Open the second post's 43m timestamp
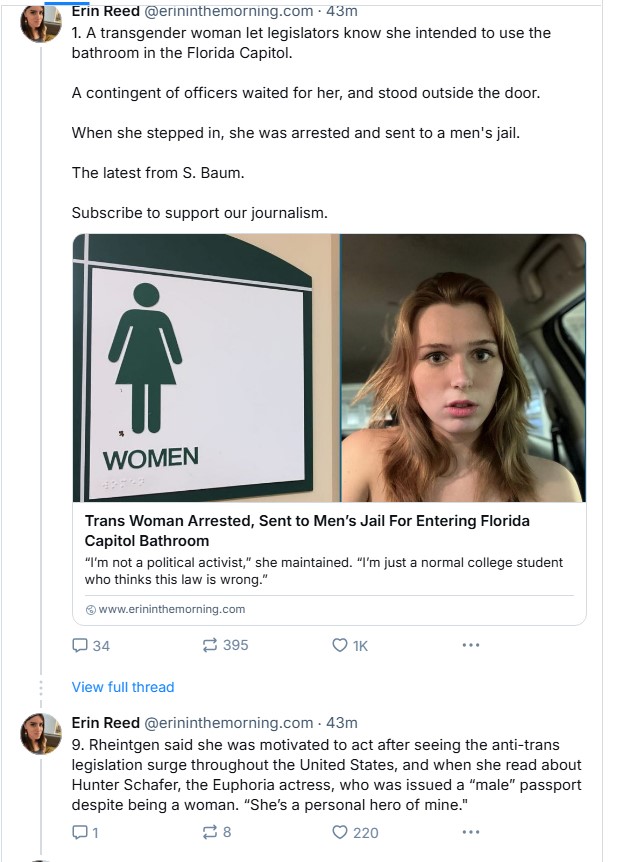 [x=342, y=722]
